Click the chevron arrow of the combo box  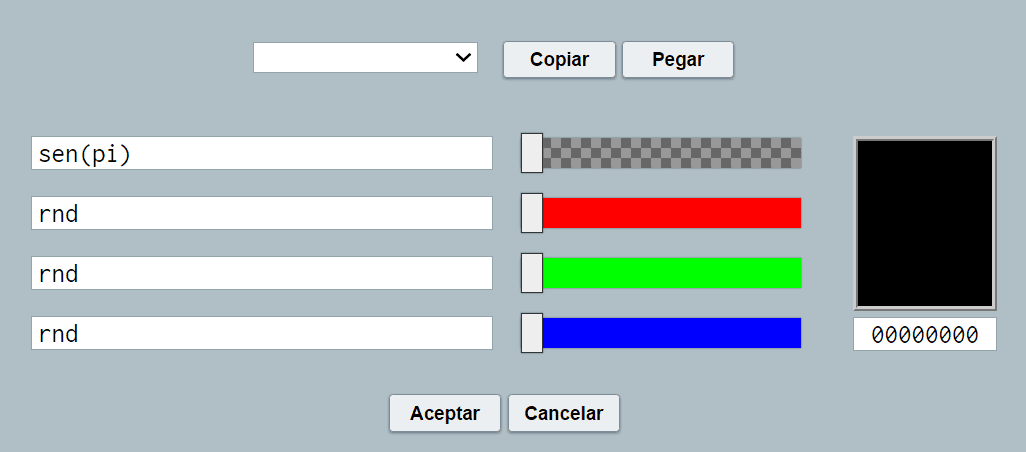tap(464, 58)
